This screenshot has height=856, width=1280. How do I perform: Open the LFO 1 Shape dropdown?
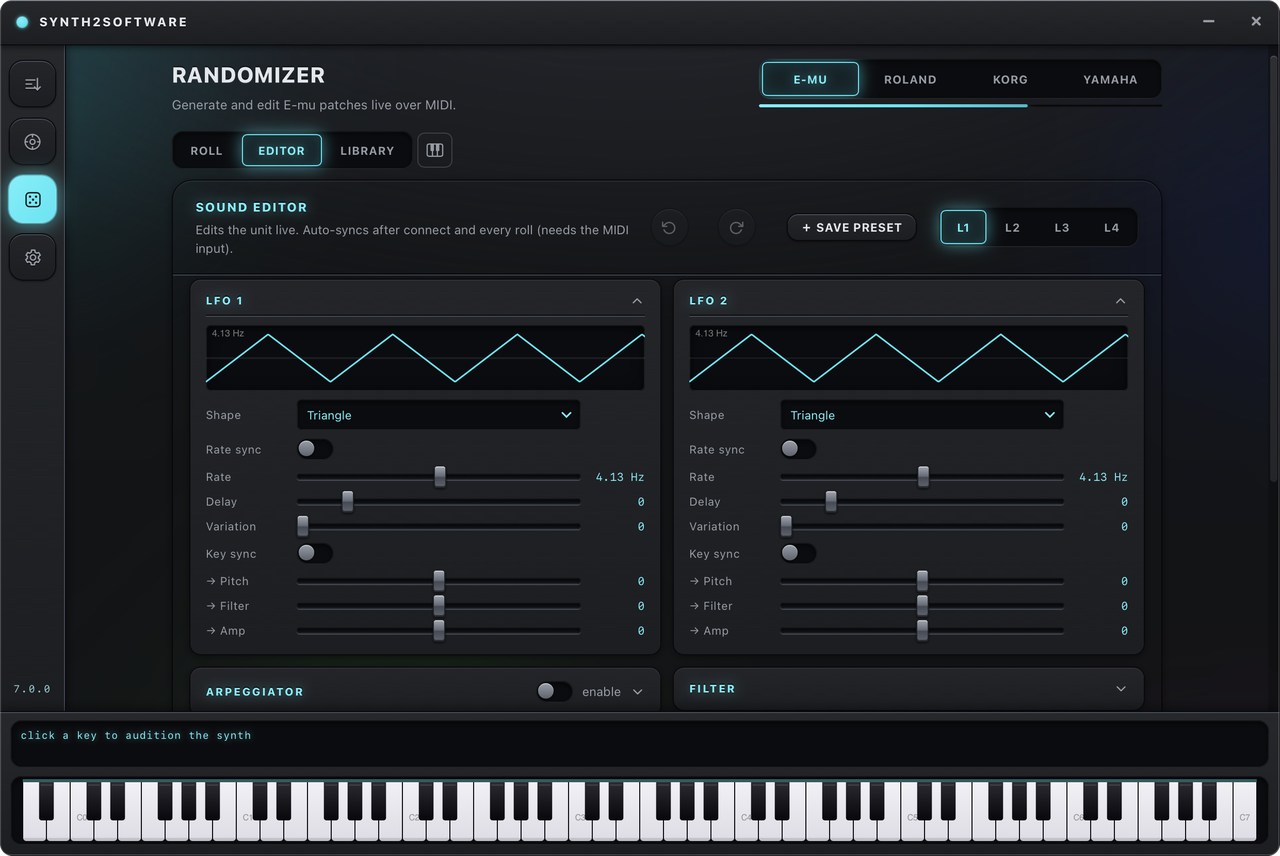(x=438, y=415)
